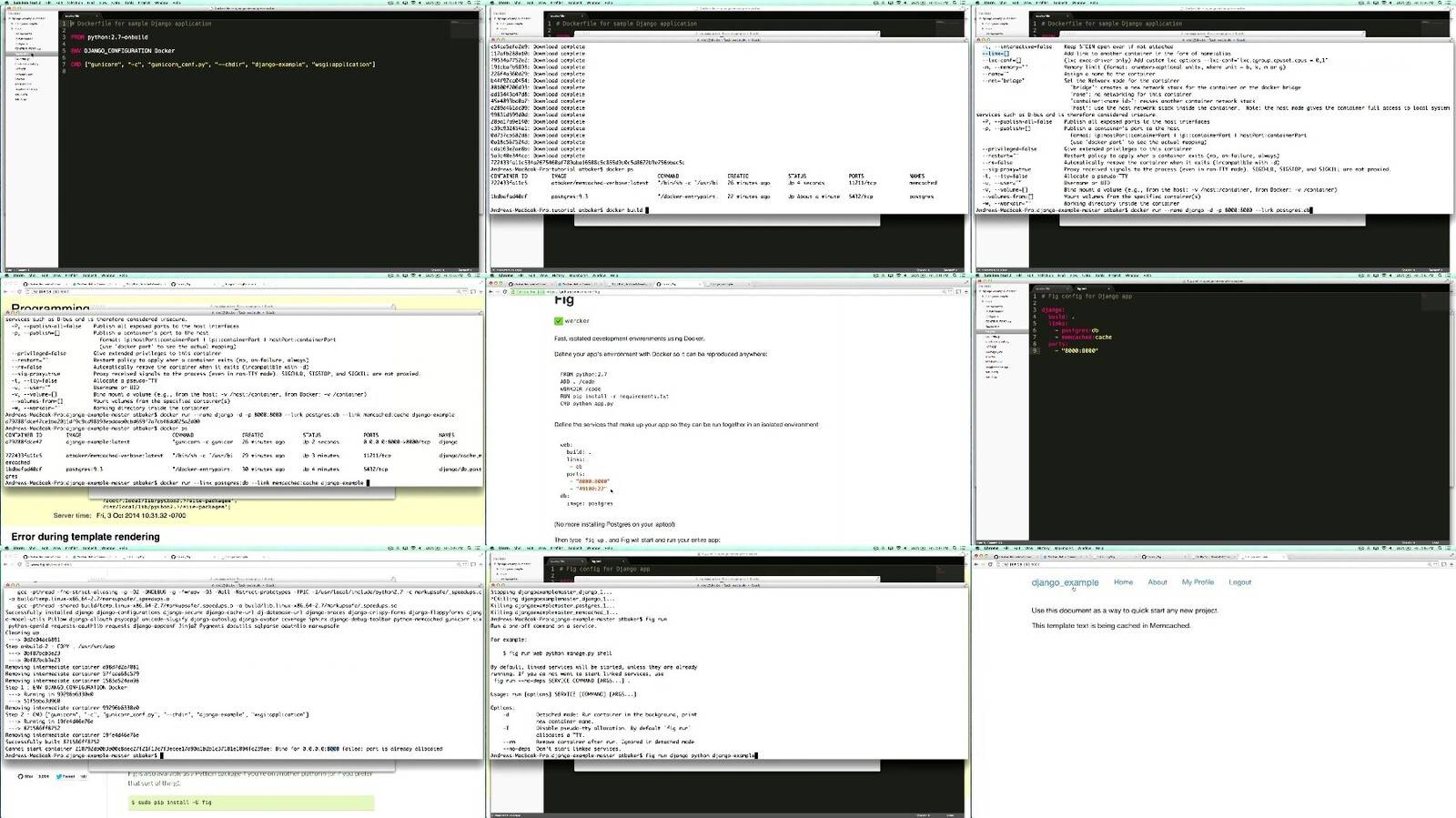Click 'django:' key in fig config editor

tap(1053, 310)
